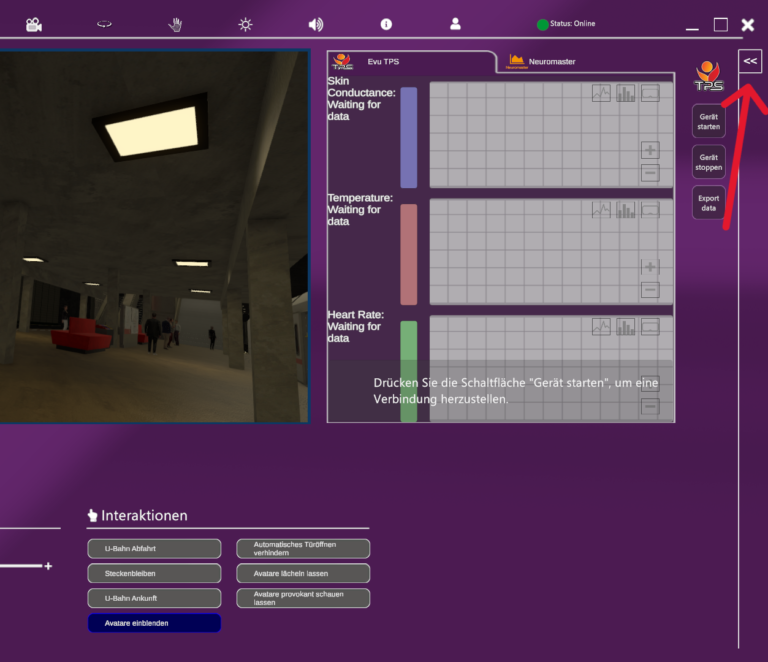Select bar chart view for Skin Conductance

625,93
